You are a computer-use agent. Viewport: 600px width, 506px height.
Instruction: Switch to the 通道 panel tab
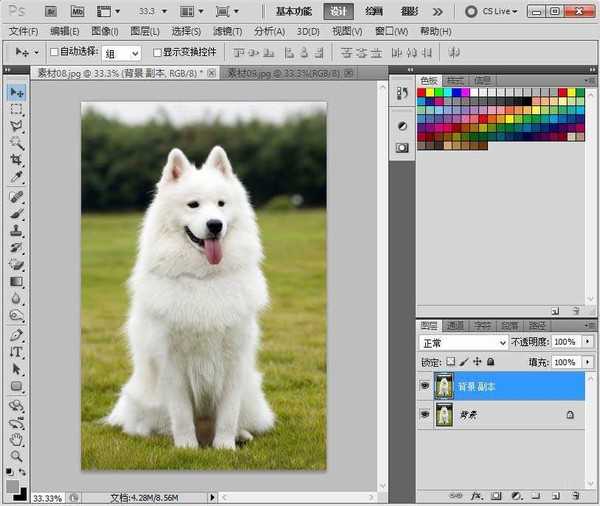pos(455,325)
